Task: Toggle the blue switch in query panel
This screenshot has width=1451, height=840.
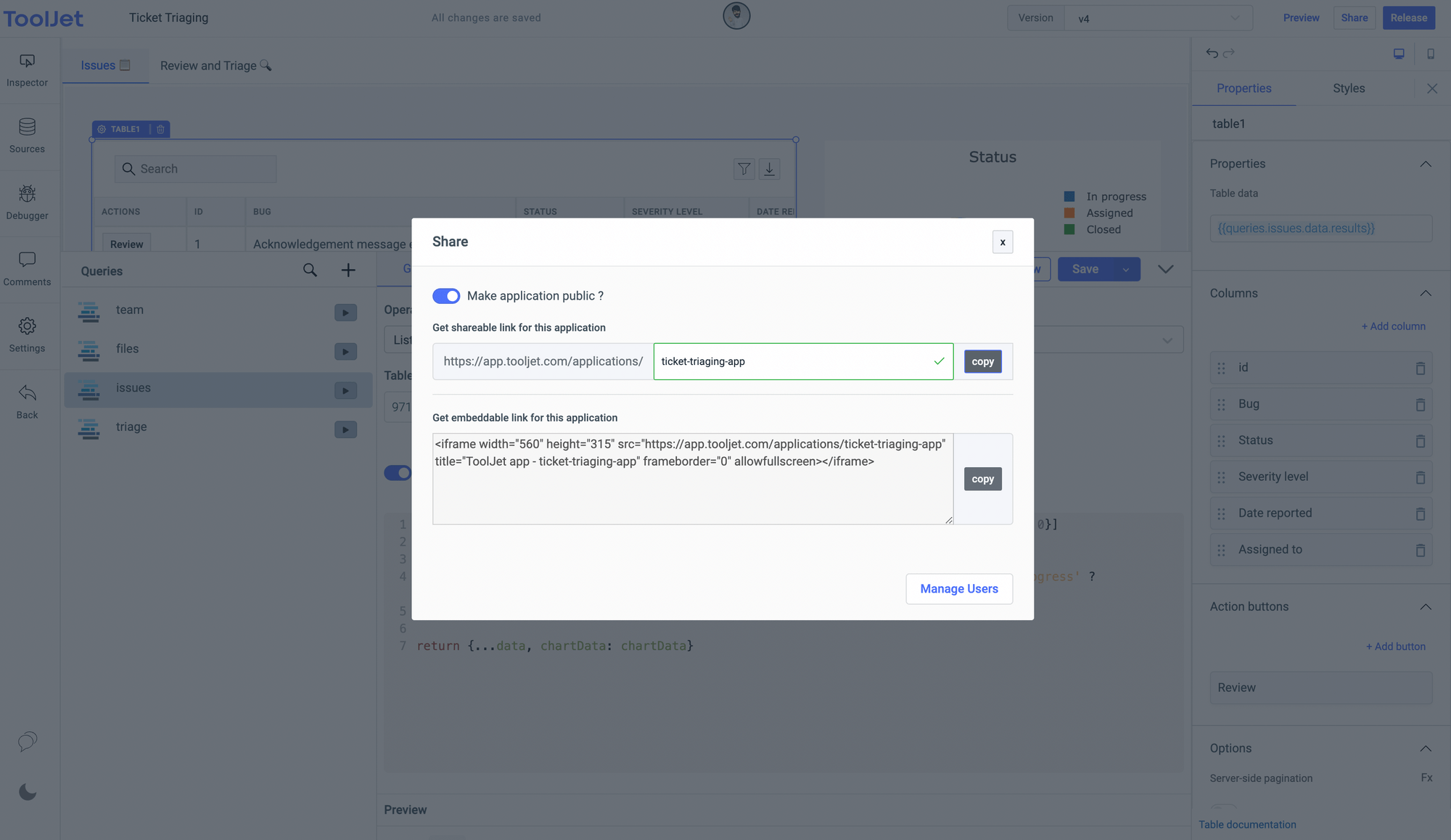Action: point(398,473)
